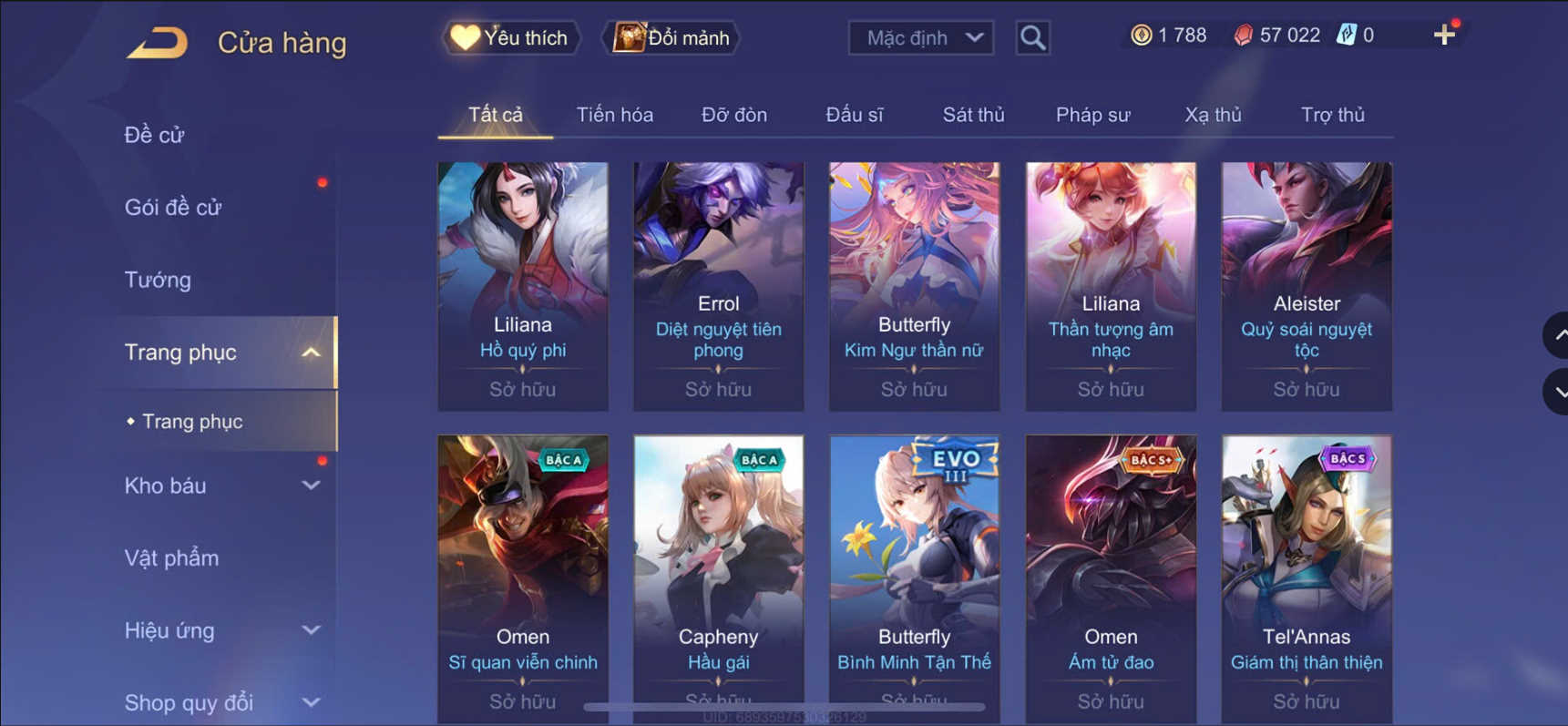Open the Liliana Hồ quý phi skin card
The height and width of the screenshot is (726, 1568).
(523, 286)
